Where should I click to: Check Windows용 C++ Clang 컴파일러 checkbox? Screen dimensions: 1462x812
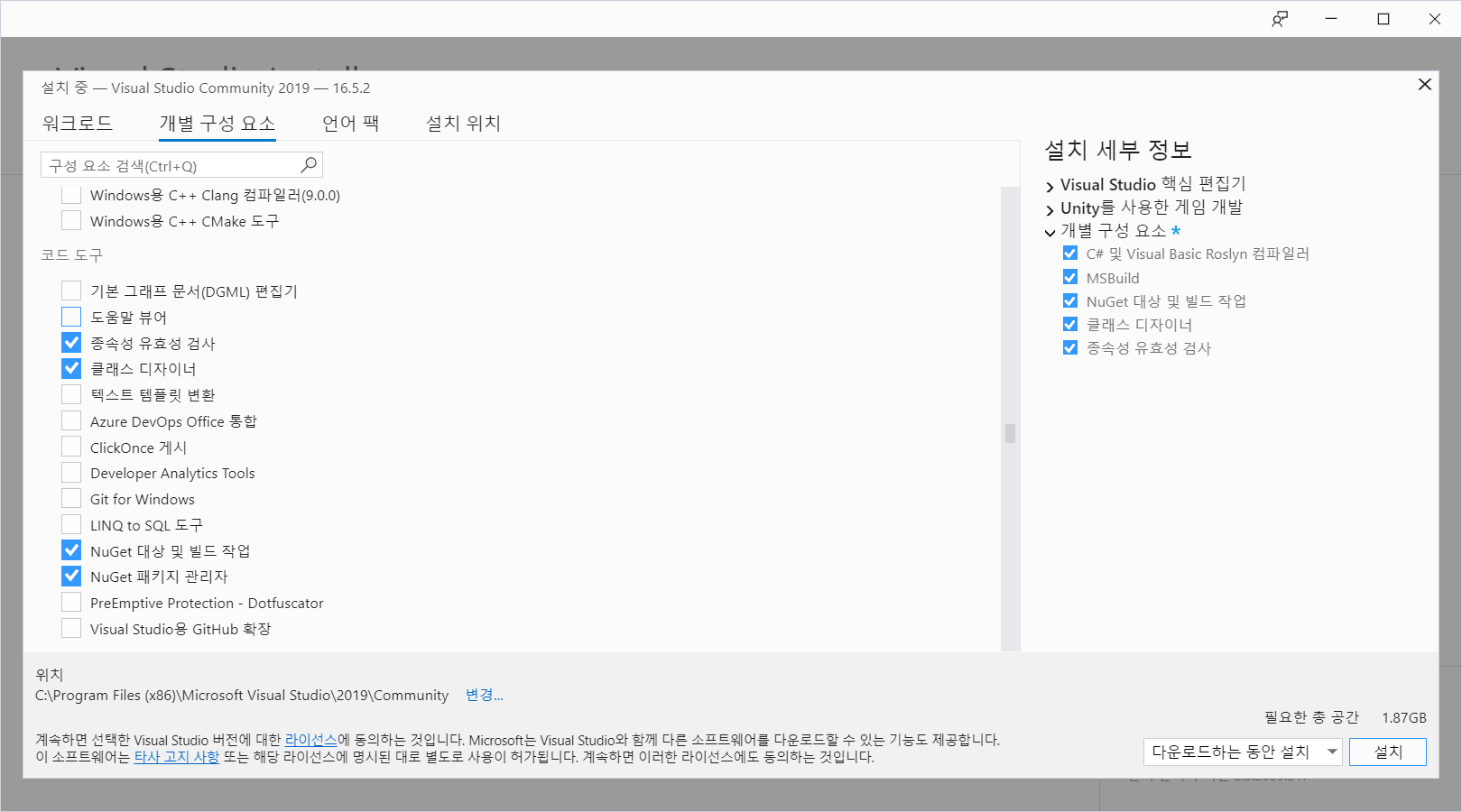point(71,195)
